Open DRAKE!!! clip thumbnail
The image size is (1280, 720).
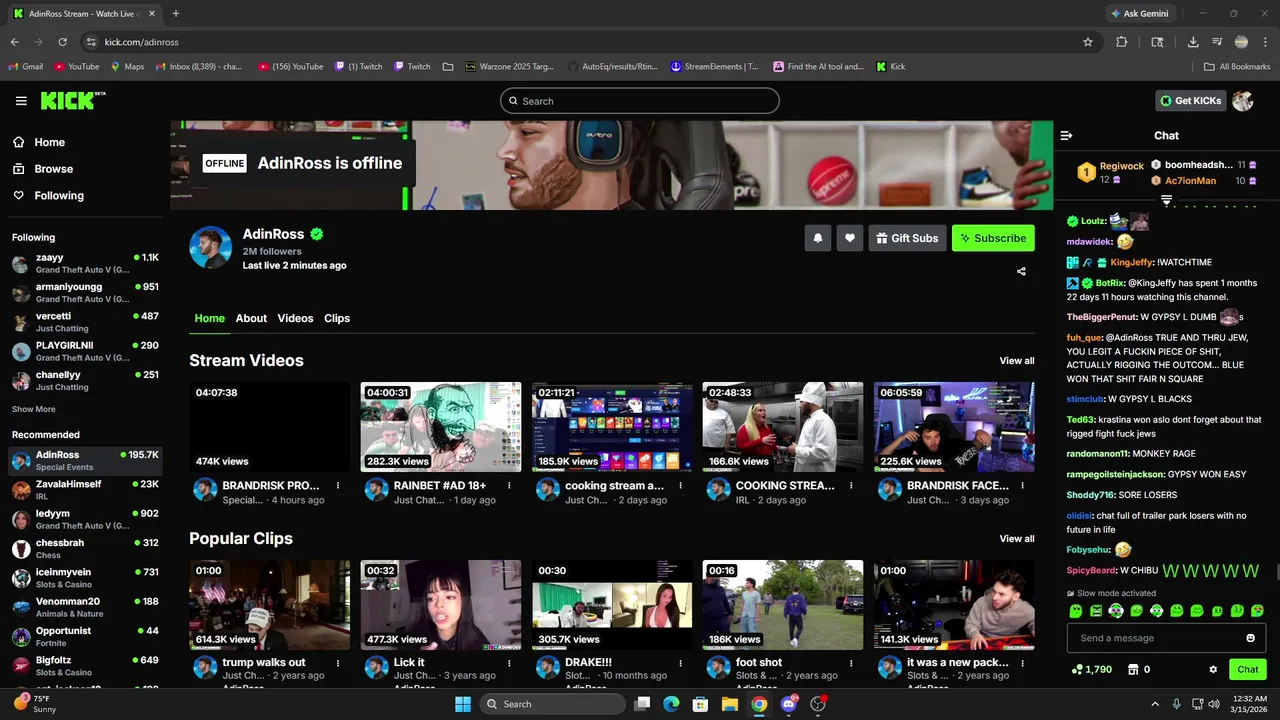[612, 605]
